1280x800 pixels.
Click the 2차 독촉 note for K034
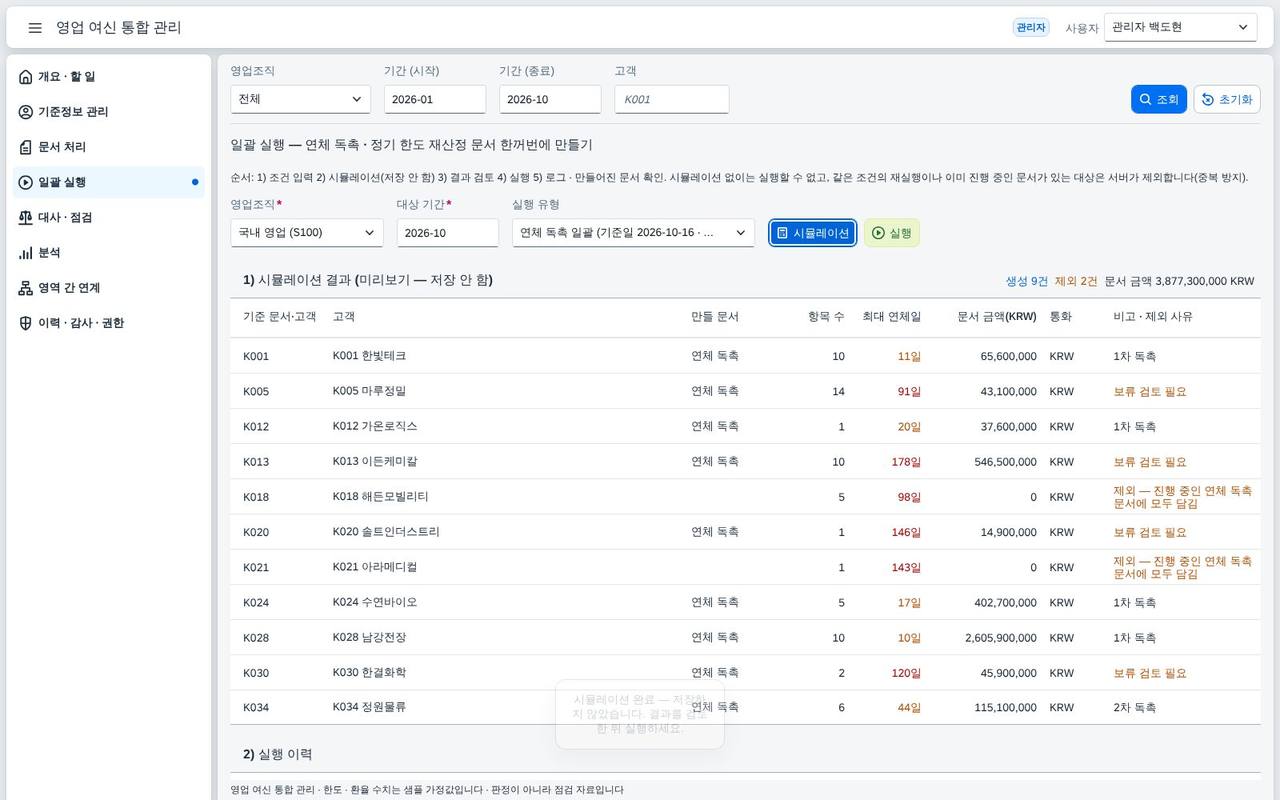[1135, 708]
